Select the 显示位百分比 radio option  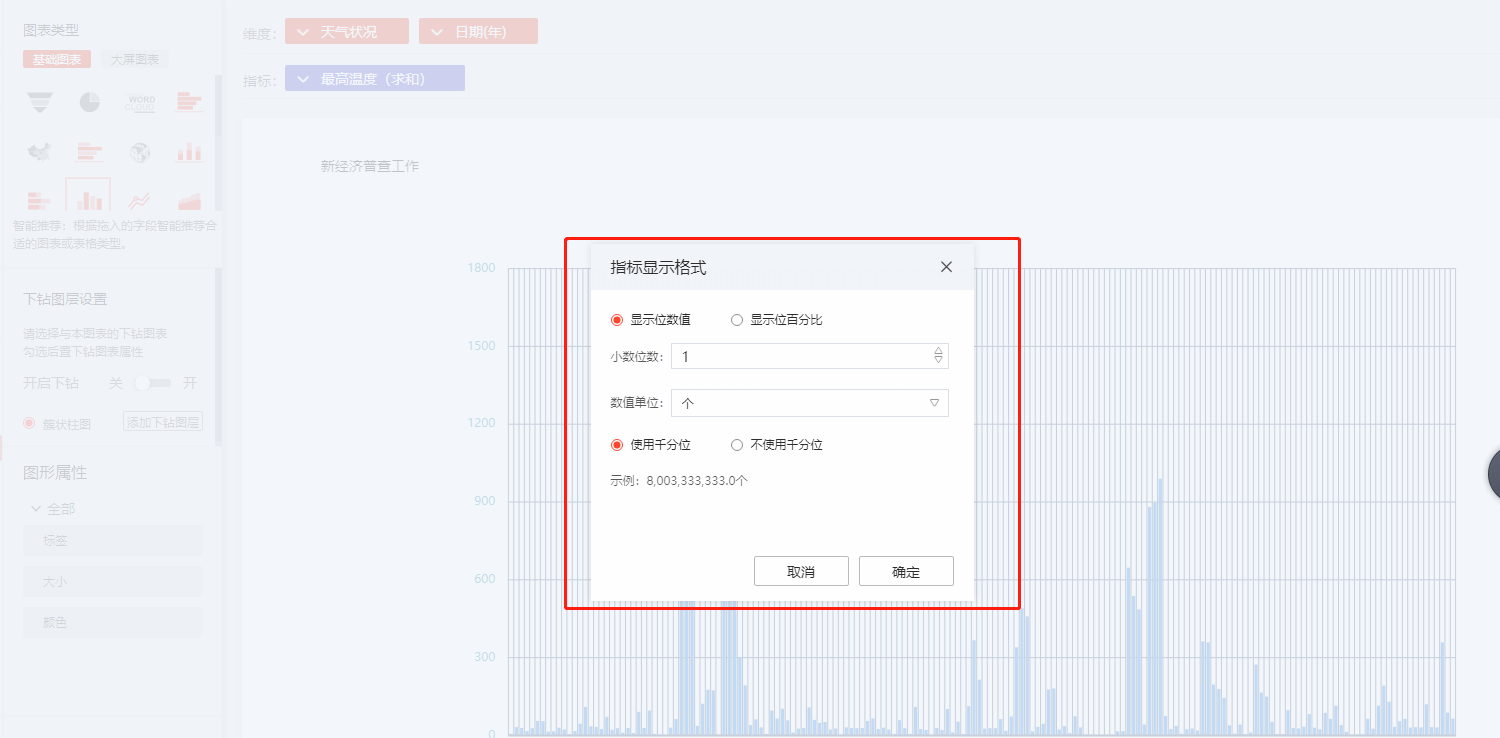coord(737,320)
